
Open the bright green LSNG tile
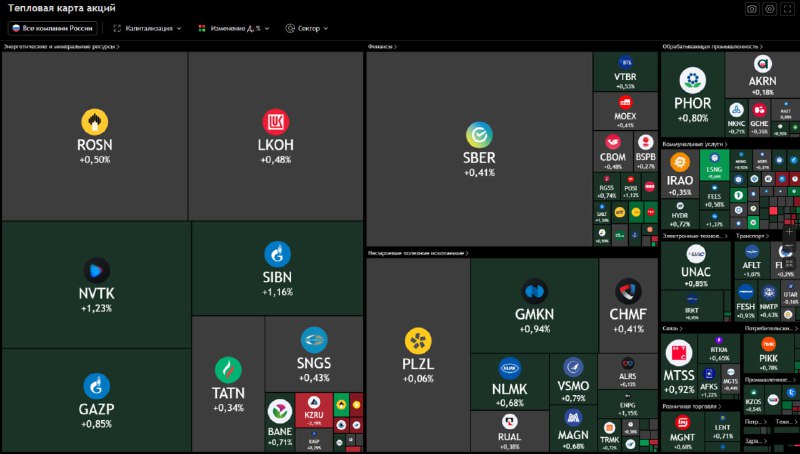714,165
